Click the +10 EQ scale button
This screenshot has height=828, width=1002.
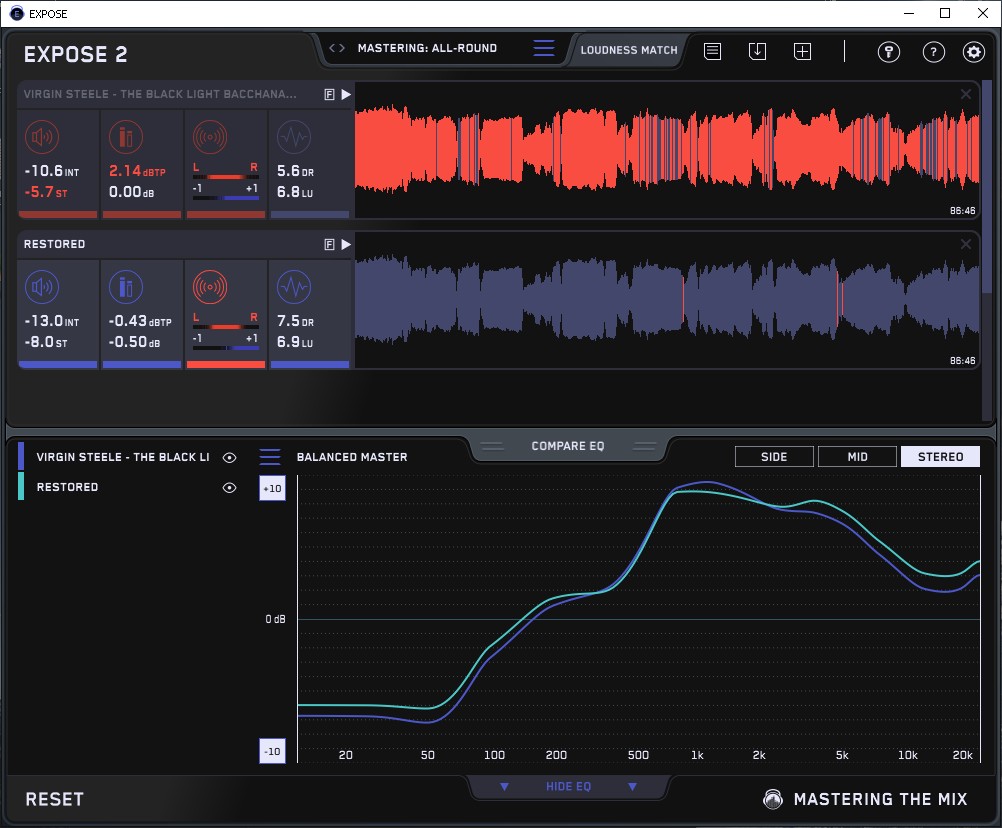point(273,488)
